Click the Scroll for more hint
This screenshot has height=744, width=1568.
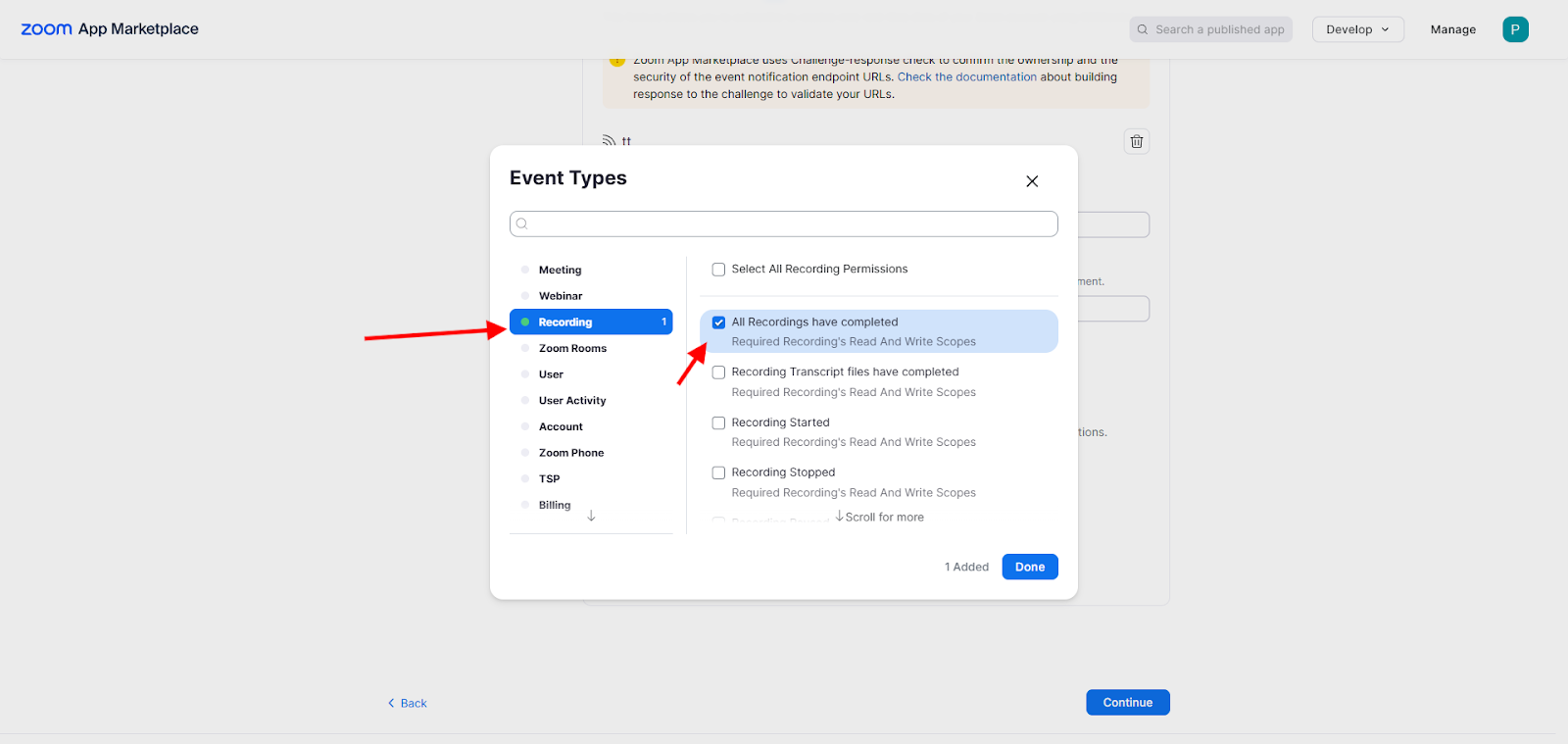click(879, 517)
